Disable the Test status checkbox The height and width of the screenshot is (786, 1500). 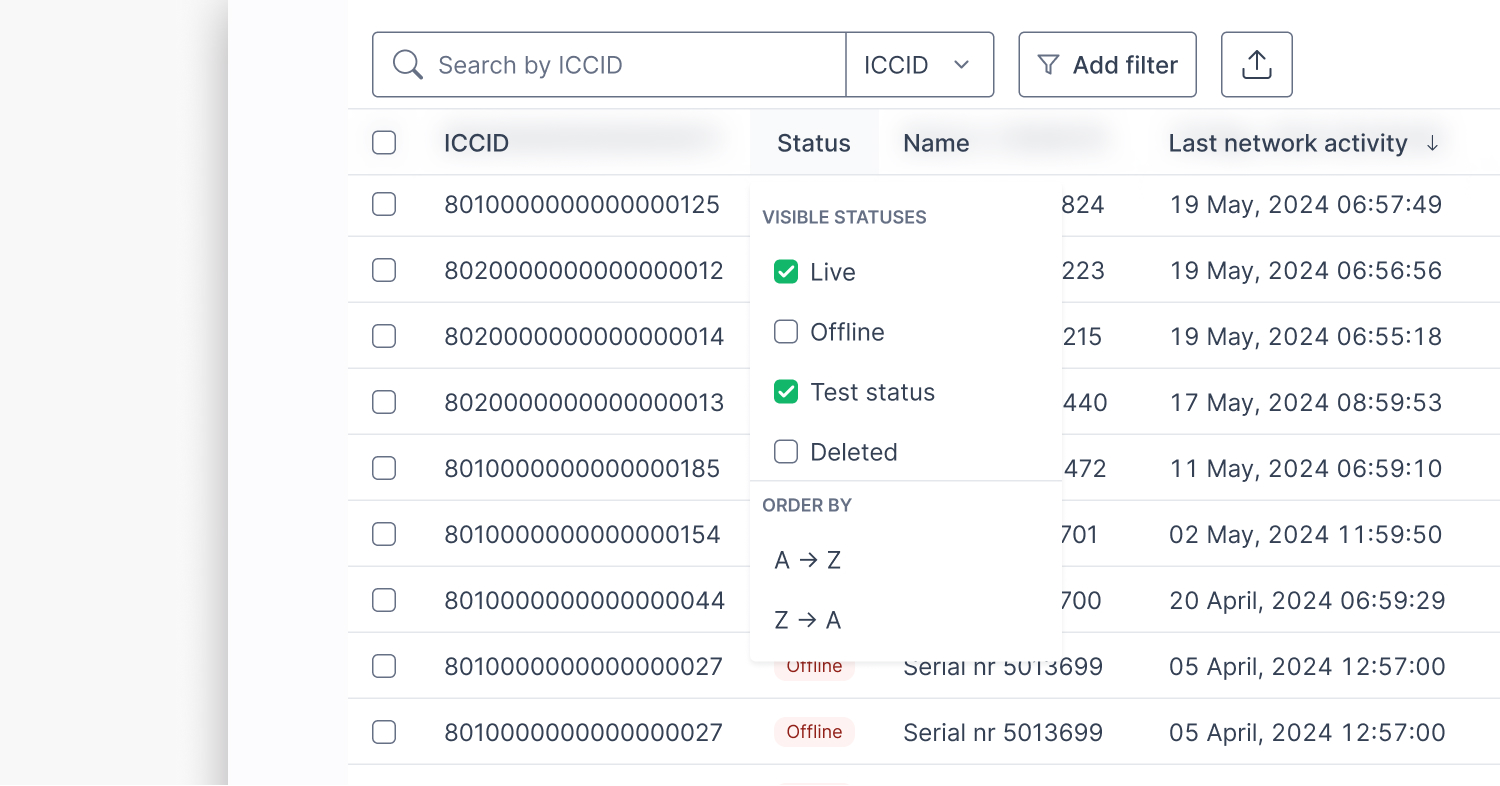(x=786, y=391)
